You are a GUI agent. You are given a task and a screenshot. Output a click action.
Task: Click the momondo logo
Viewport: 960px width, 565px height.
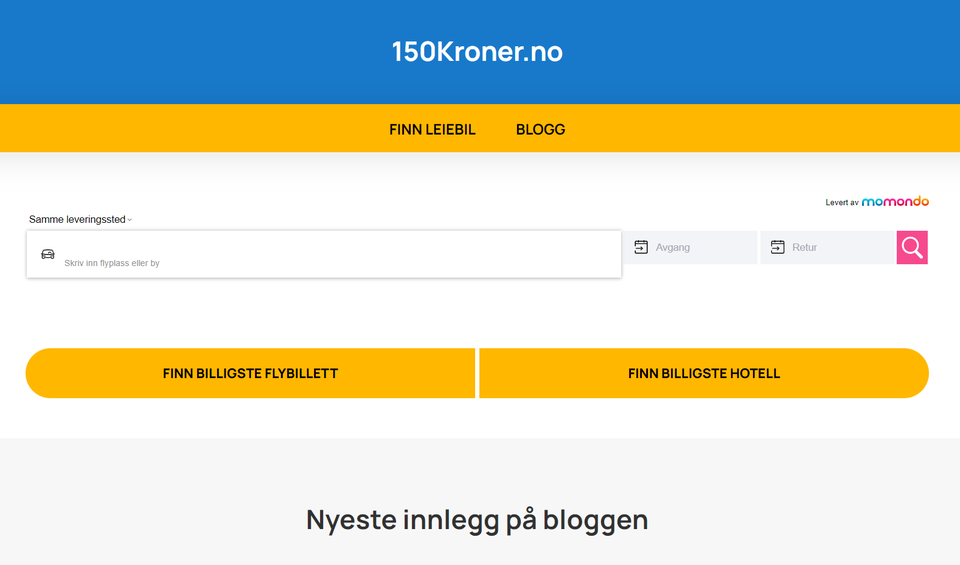(x=895, y=201)
